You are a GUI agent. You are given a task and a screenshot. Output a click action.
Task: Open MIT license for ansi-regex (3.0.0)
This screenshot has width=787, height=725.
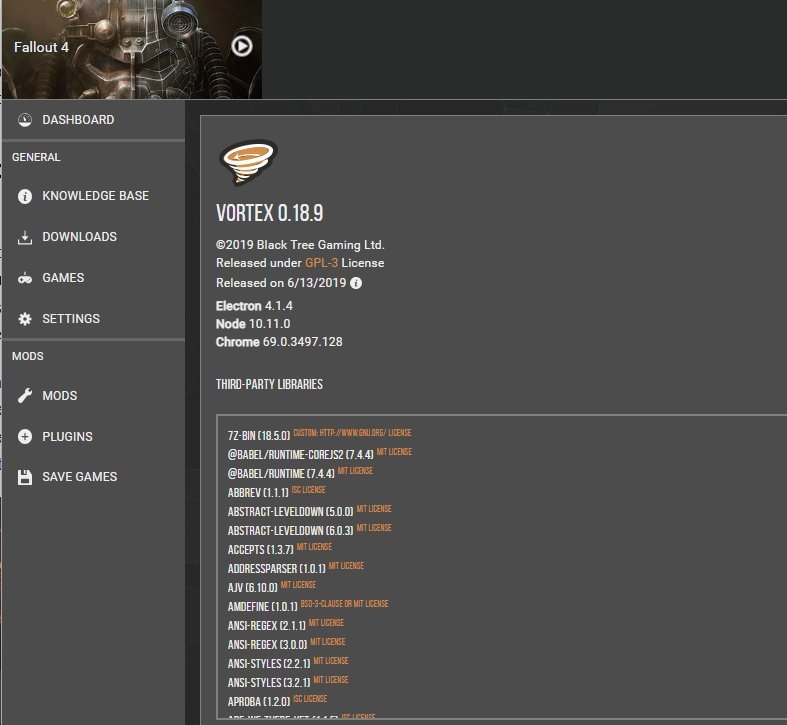point(328,642)
